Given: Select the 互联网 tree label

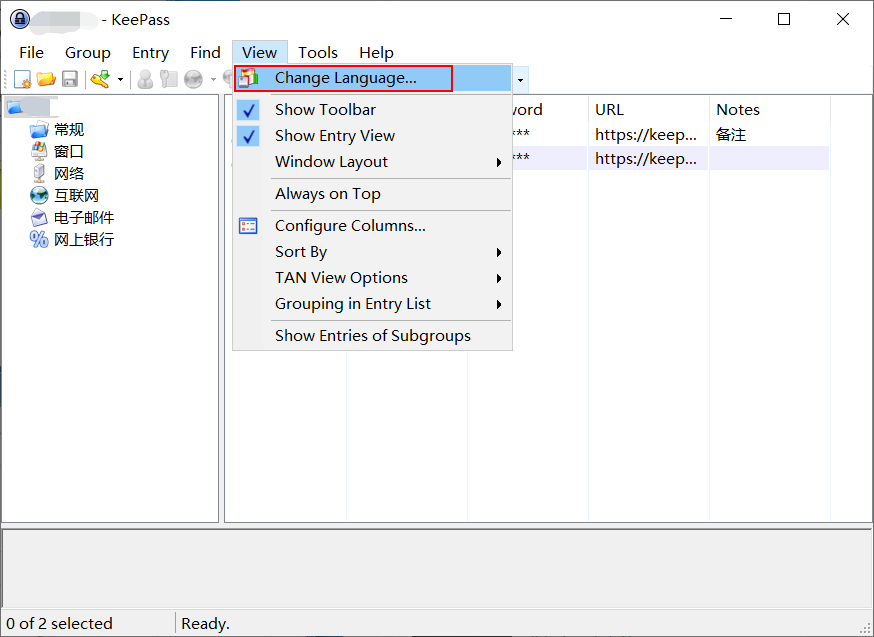Looking at the screenshot, I should click(76, 196).
